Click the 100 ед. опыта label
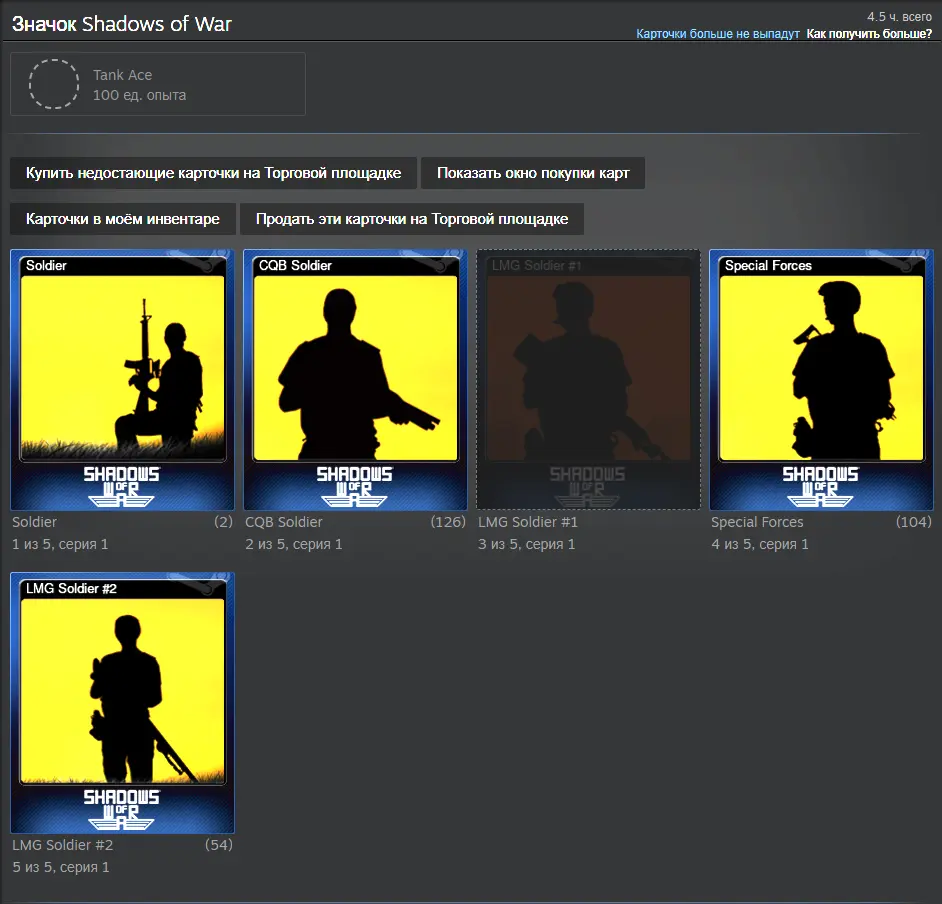The width and height of the screenshot is (942, 904). point(139,95)
